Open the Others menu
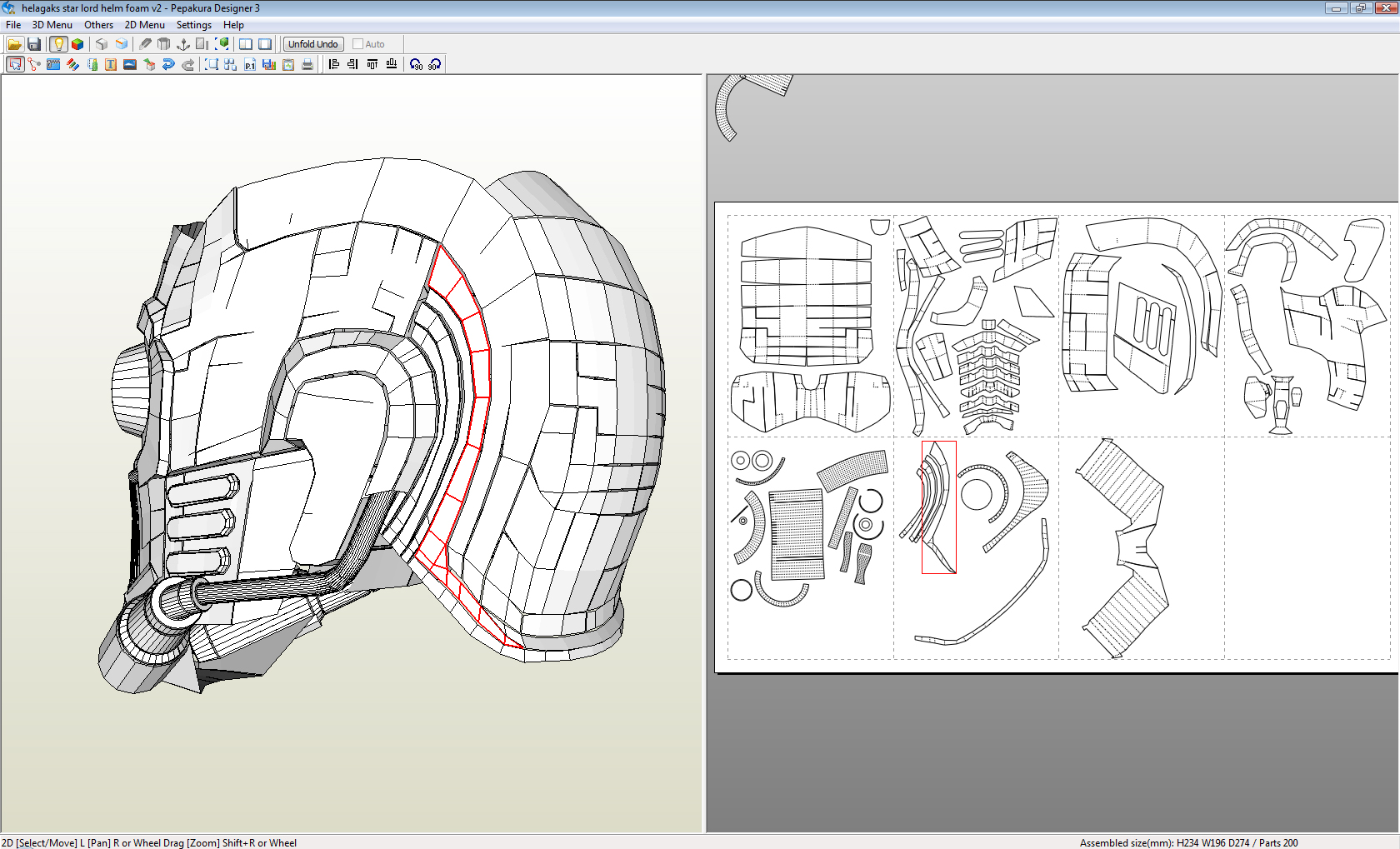Screen dimensions: 1400x849 [x=98, y=25]
